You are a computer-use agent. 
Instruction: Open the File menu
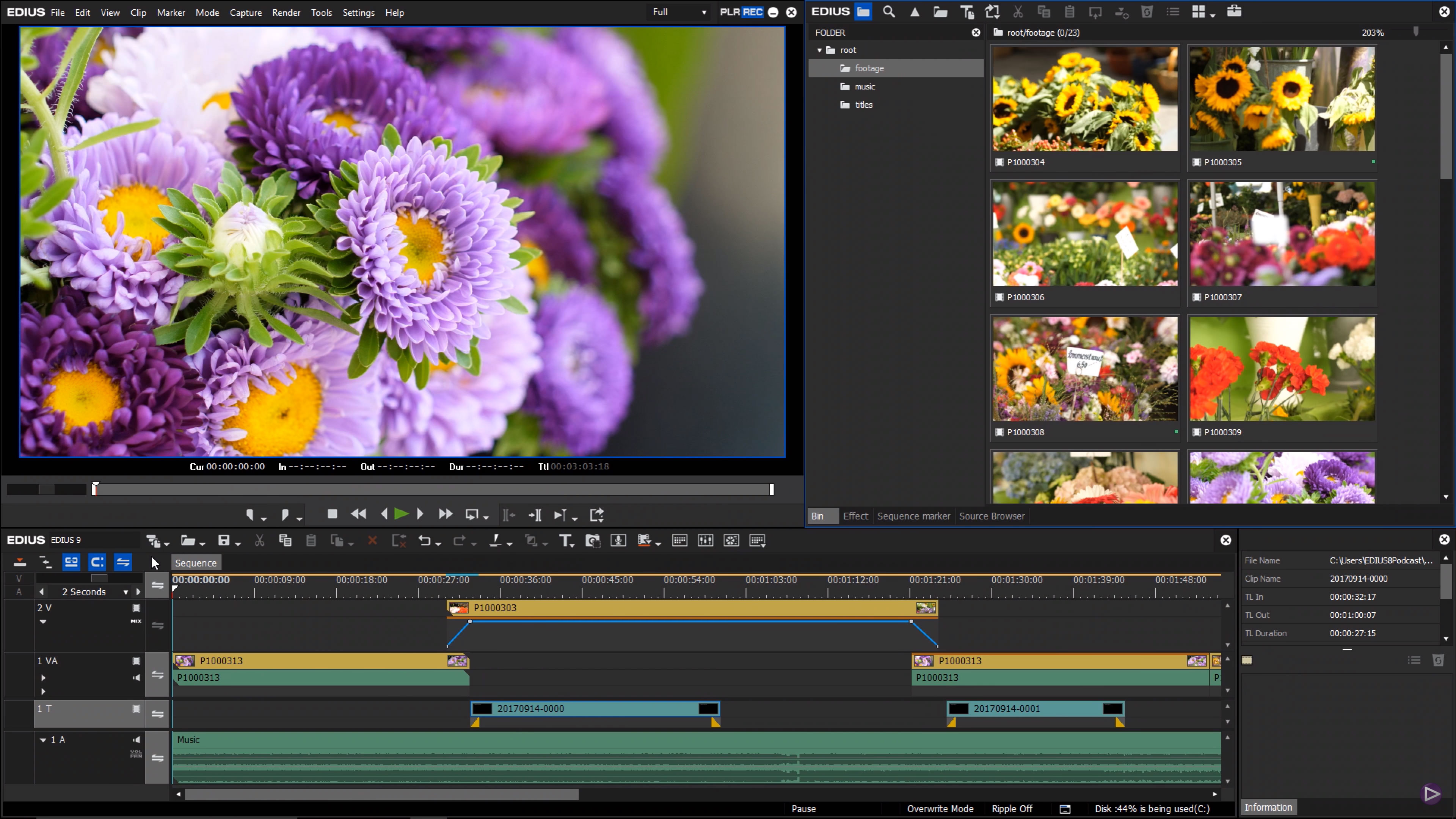58,13
